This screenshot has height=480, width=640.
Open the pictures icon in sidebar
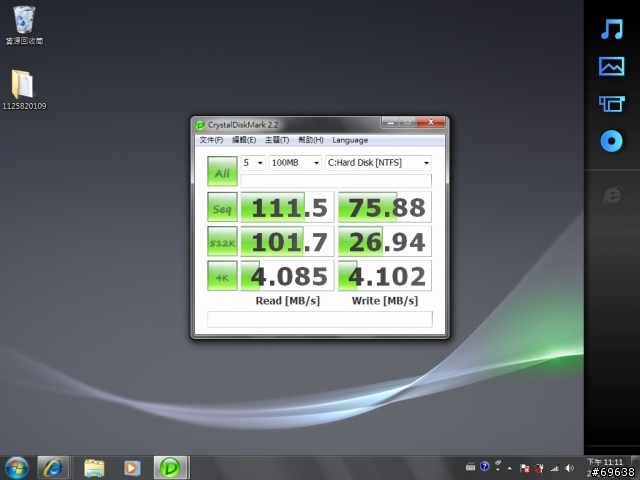click(611, 67)
